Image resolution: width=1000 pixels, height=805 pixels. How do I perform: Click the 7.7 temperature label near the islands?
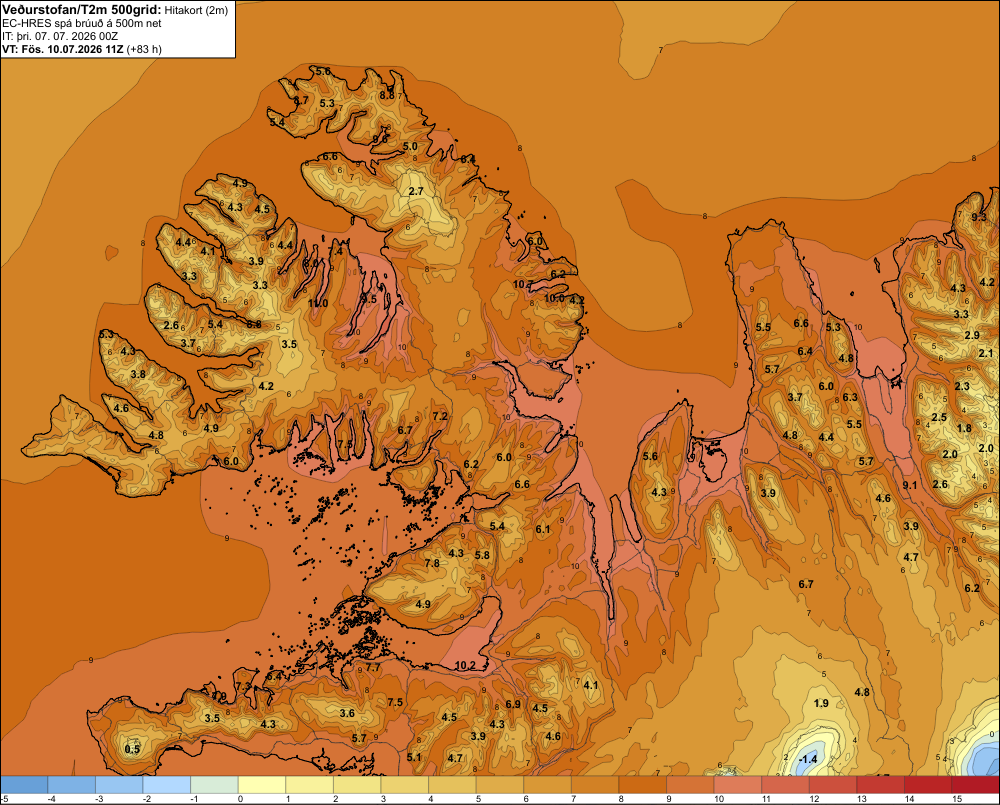[372, 668]
